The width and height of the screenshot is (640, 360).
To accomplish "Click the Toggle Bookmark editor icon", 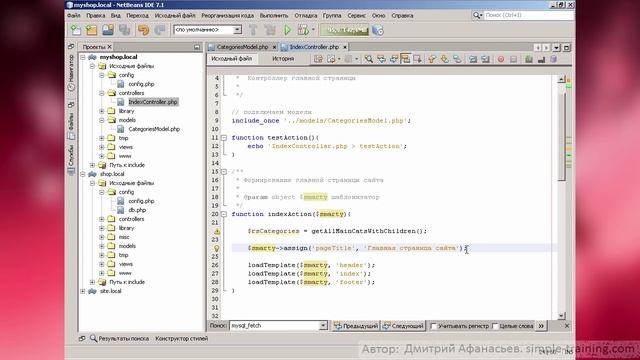I will (x=457, y=59).
